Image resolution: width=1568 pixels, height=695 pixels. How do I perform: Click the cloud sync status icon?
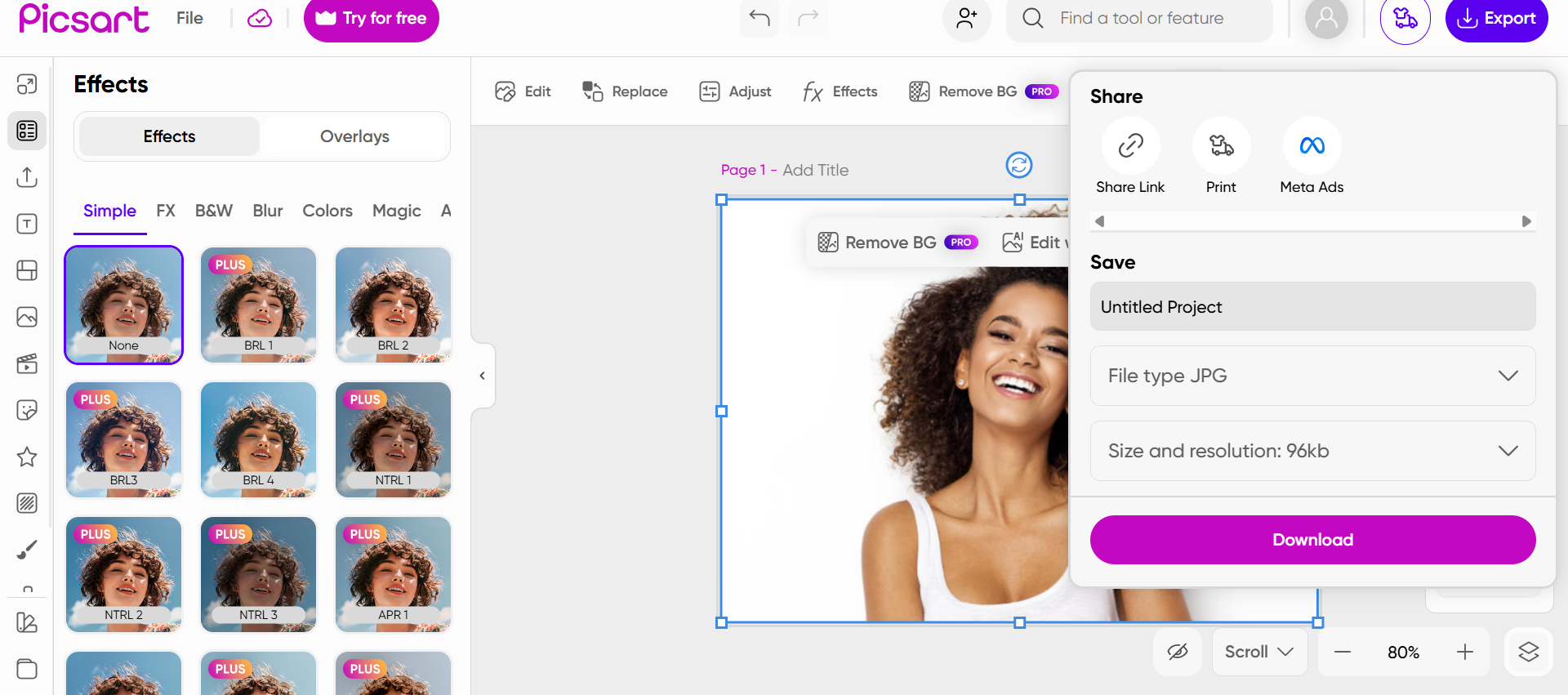coord(260,18)
